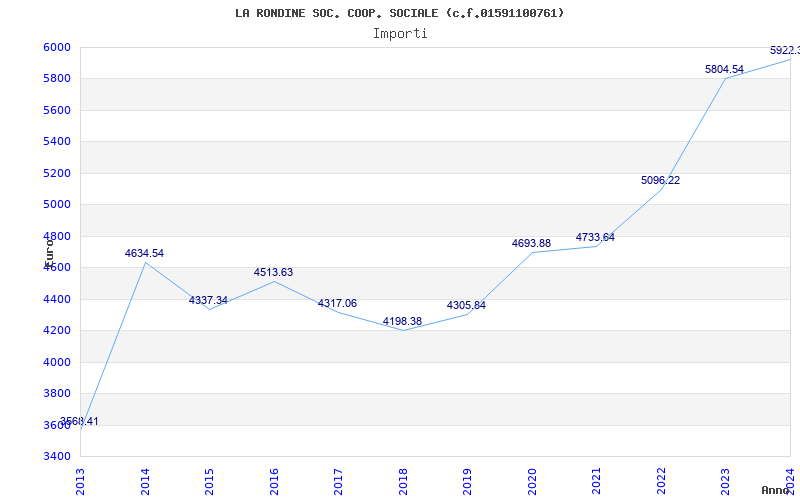Click the 2016 x-axis label

(x=274, y=481)
